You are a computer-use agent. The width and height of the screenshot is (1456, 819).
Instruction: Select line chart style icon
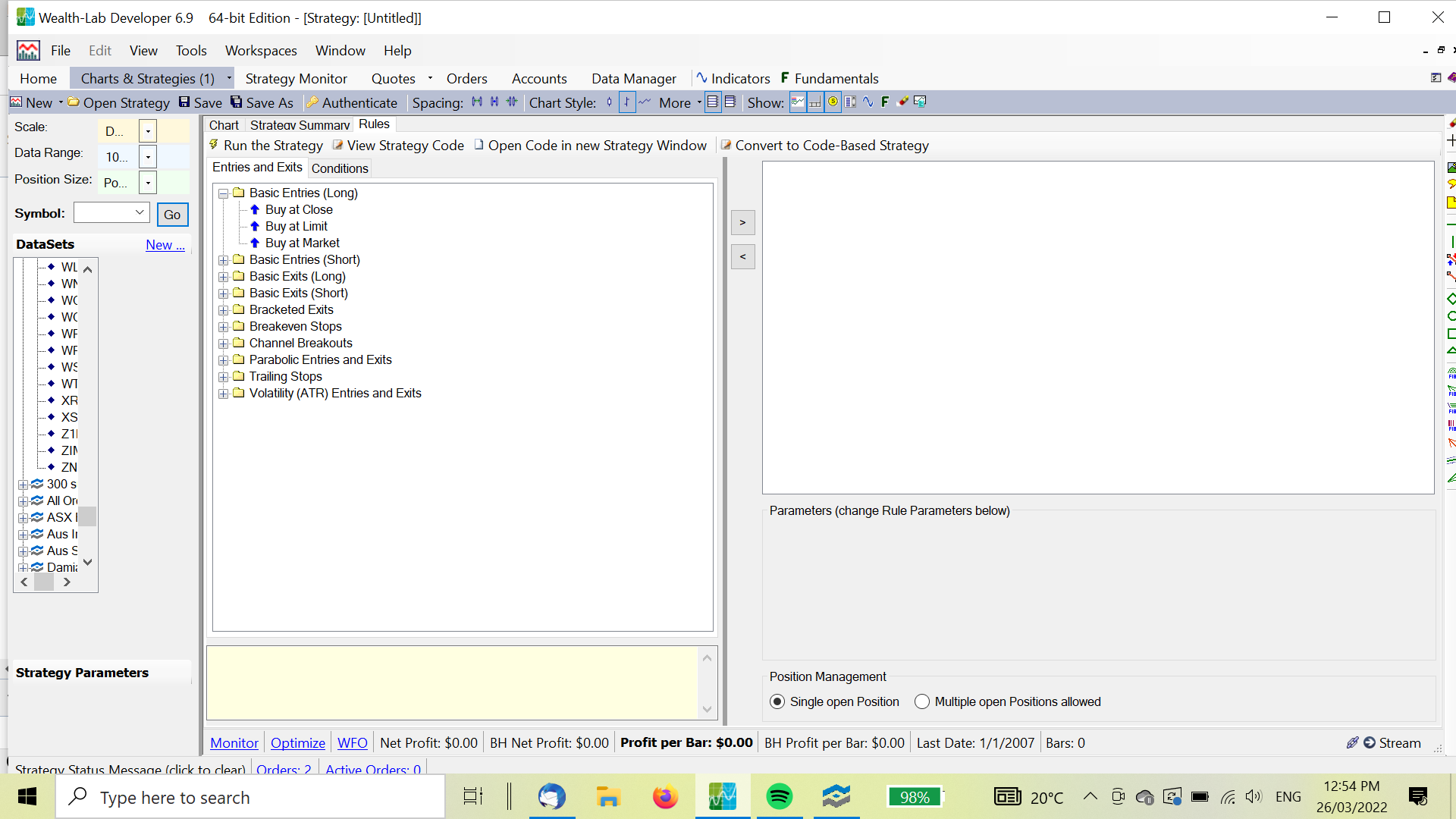click(645, 102)
